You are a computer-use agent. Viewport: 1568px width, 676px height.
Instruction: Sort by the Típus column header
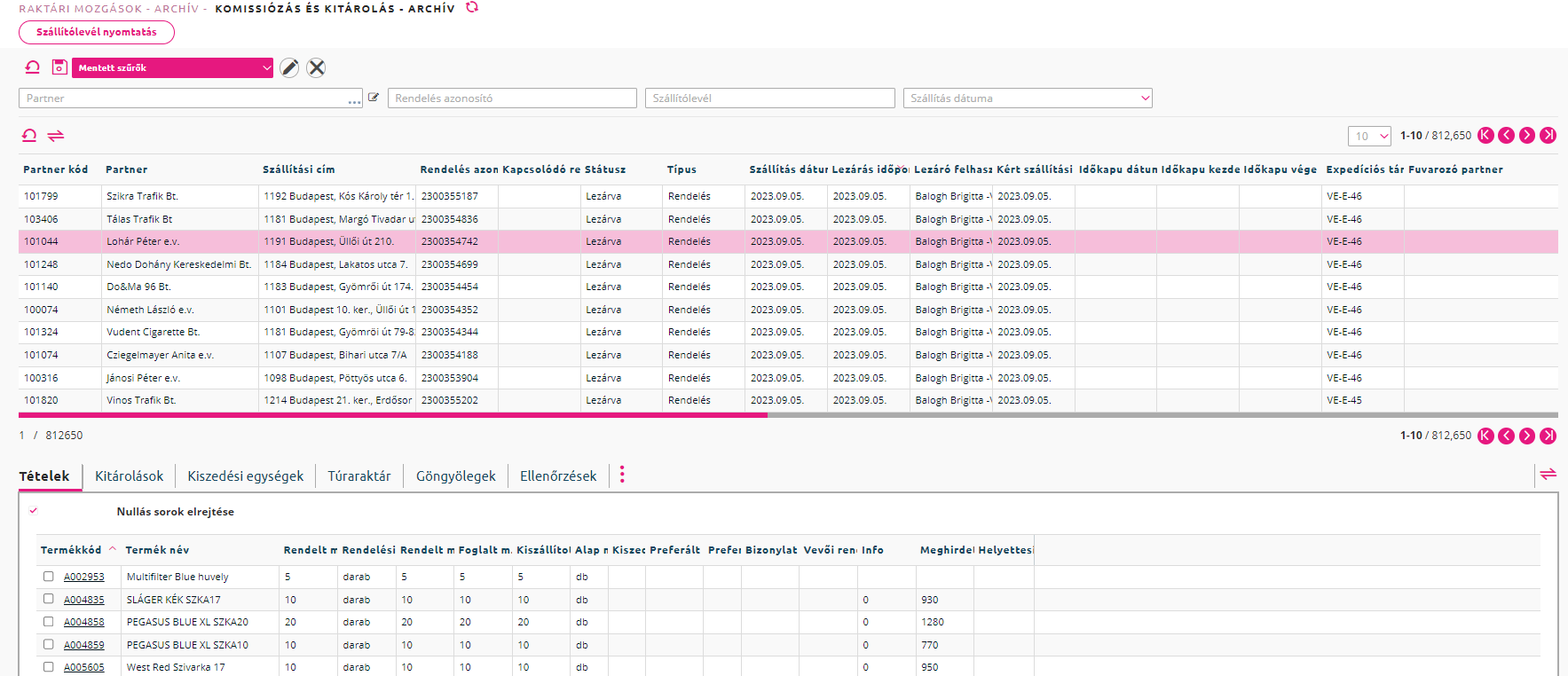click(682, 169)
